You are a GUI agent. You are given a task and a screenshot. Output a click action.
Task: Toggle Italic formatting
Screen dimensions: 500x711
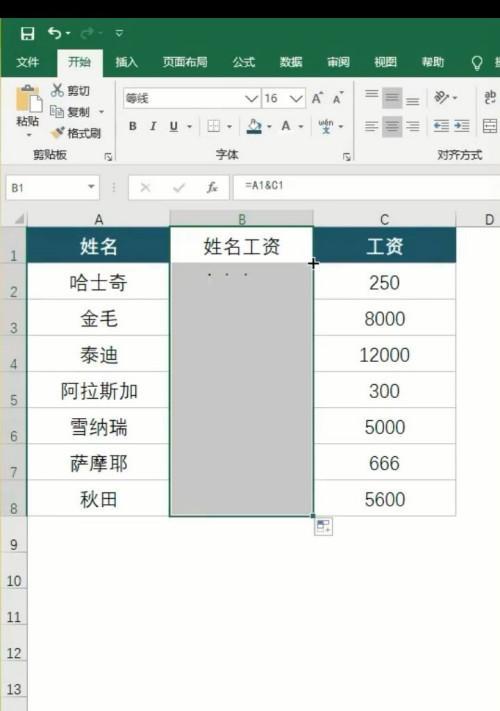pos(153,126)
